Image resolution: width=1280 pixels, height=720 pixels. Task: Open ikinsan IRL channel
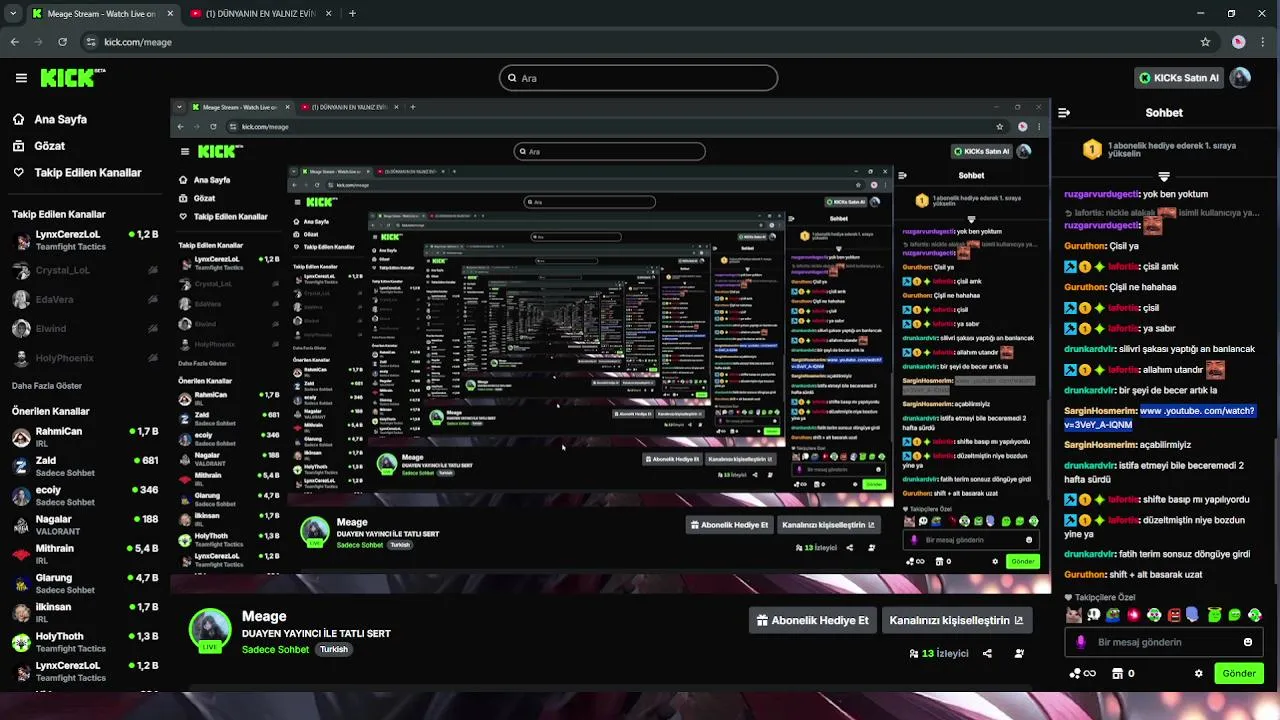(x=84, y=612)
